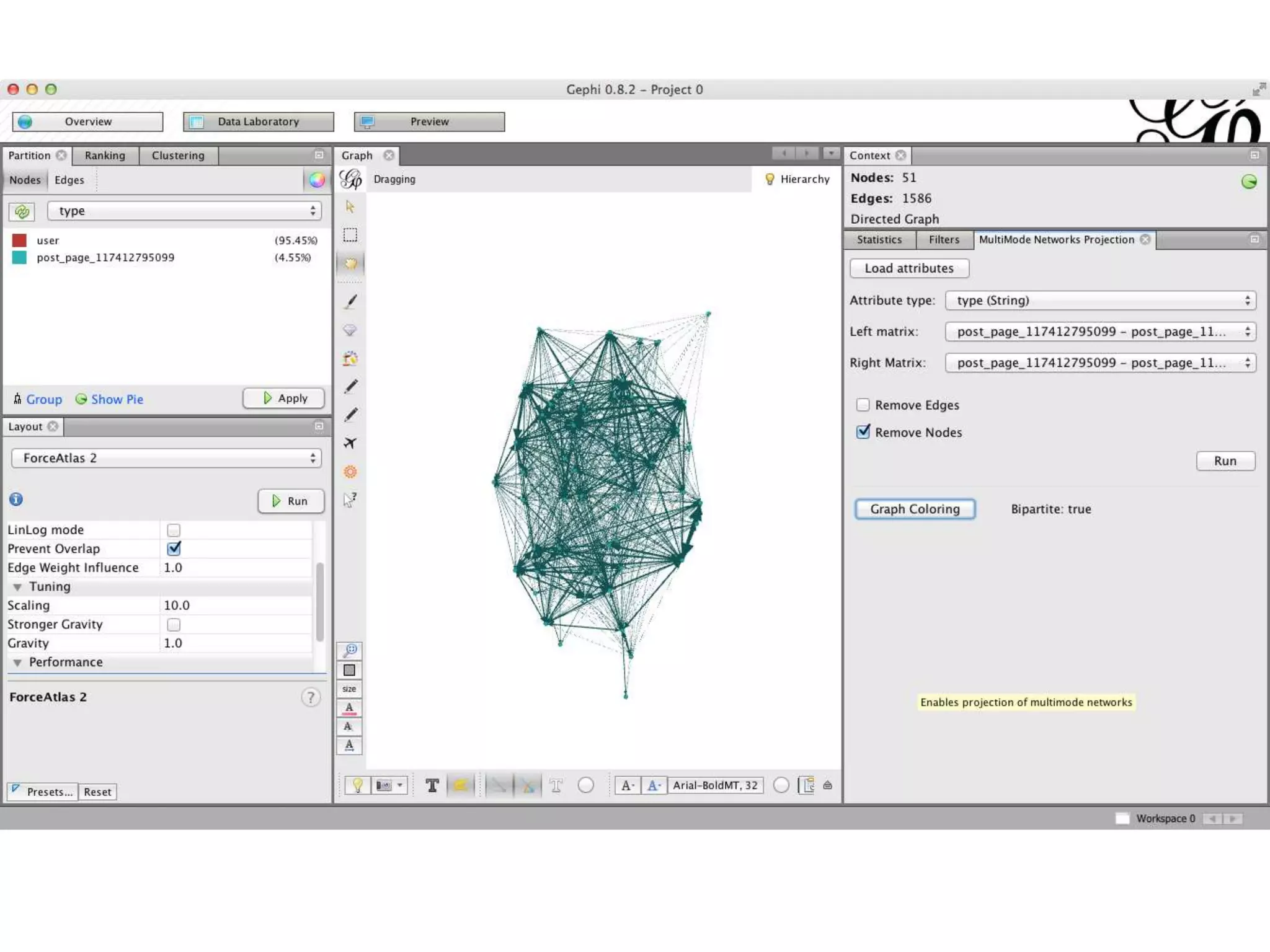
Task: Toggle the Prevent Overlap checkbox
Action: (174, 549)
